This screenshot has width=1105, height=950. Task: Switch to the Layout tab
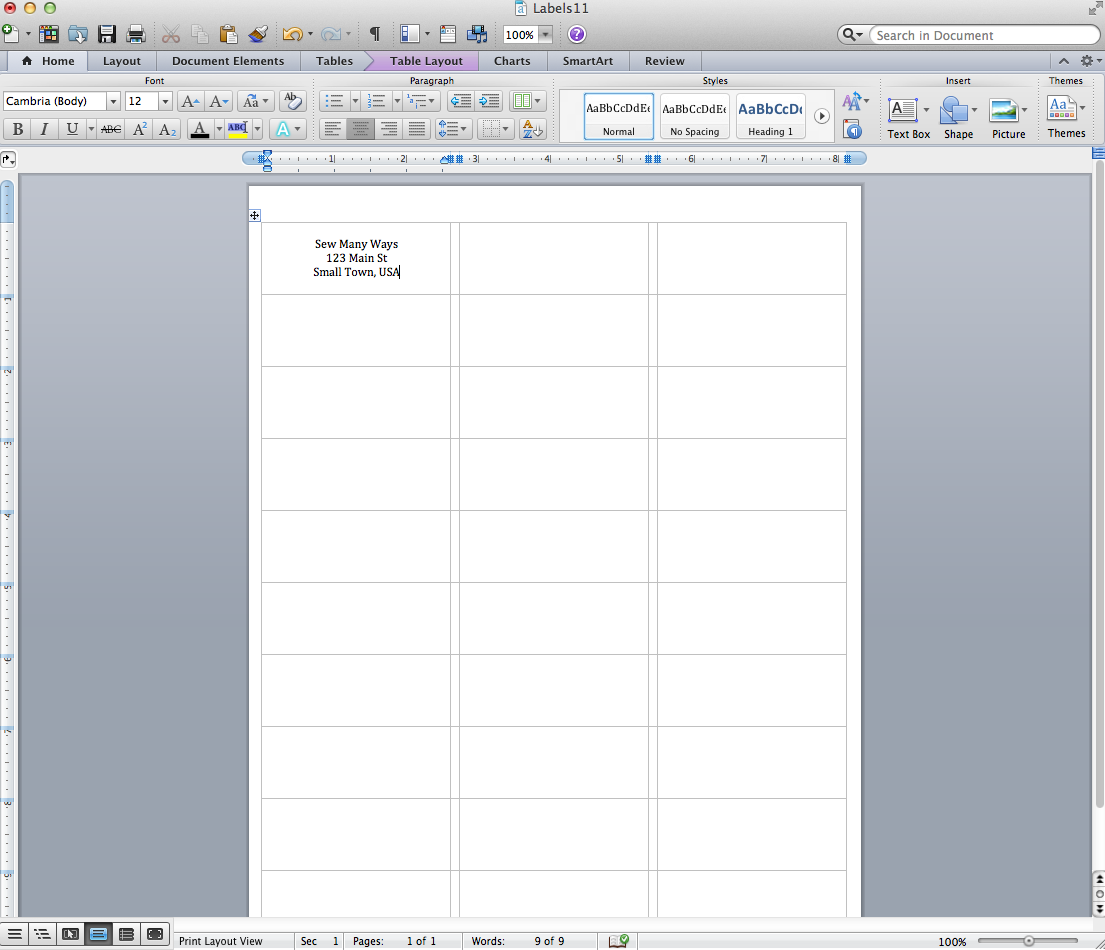click(x=122, y=61)
